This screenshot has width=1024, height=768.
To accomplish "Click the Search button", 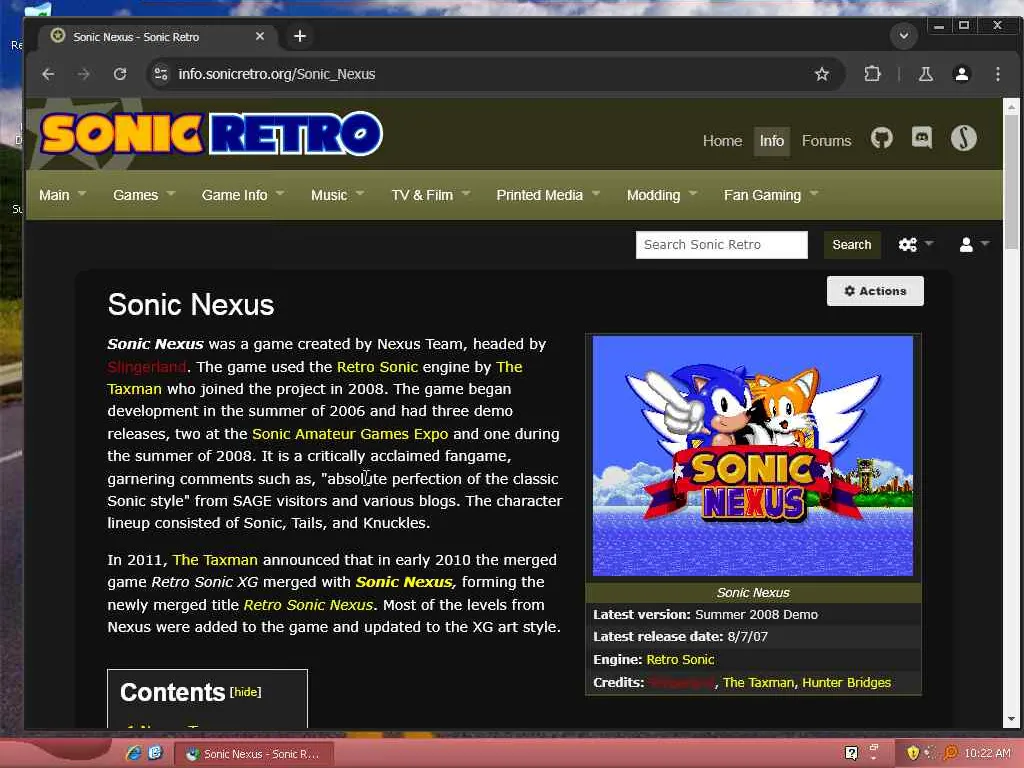I will coord(852,245).
